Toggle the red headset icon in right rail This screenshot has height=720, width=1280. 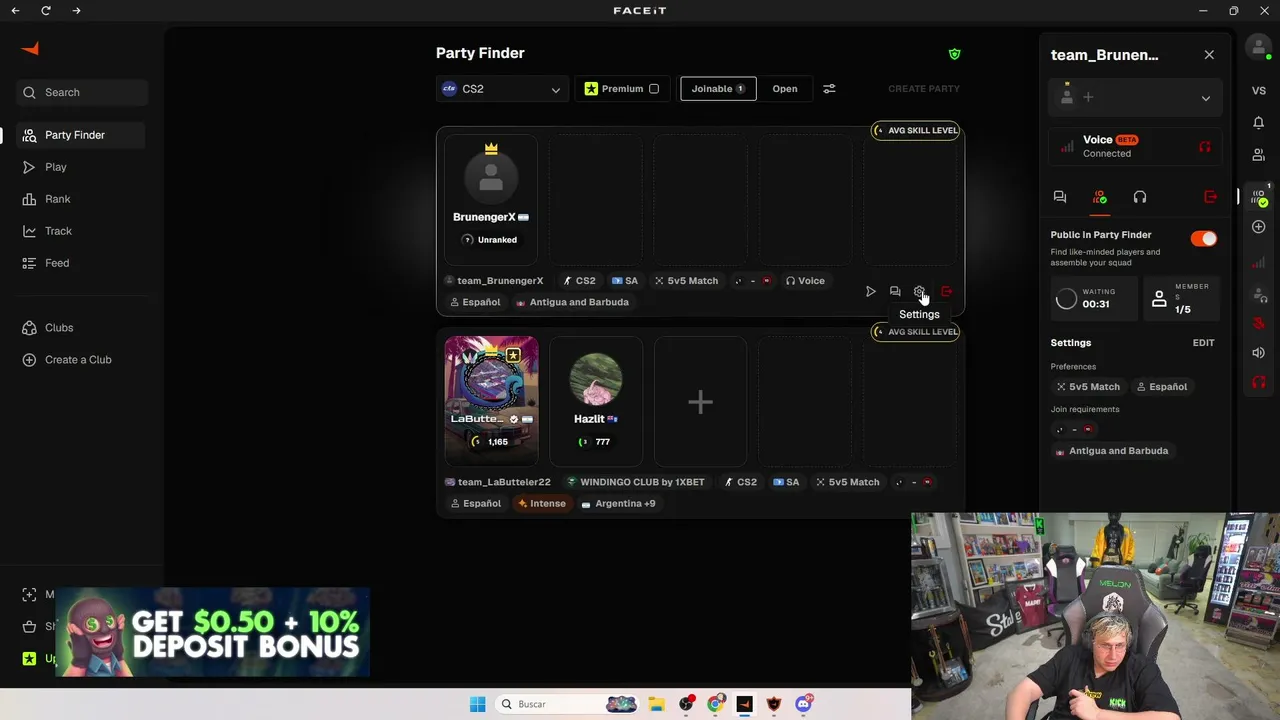click(x=1259, y=383)
